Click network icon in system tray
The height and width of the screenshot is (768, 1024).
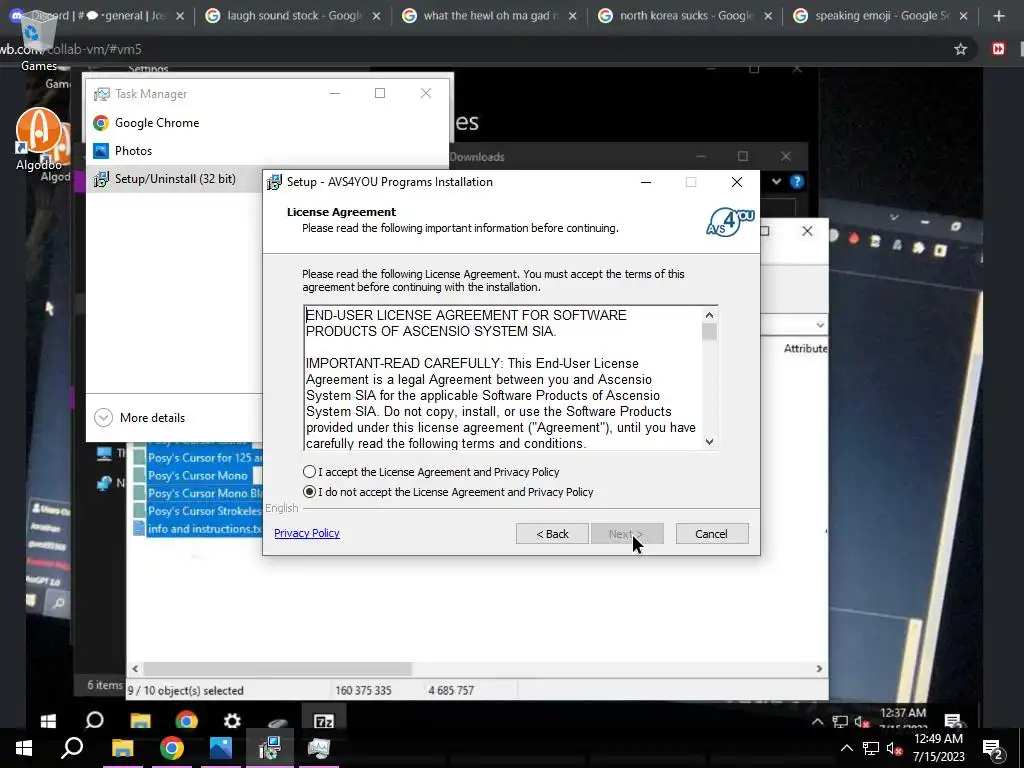pos(871,748)
